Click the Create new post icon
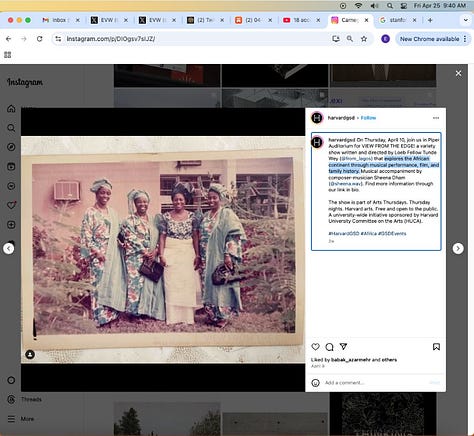474x436 pixels. coord(11,225)
